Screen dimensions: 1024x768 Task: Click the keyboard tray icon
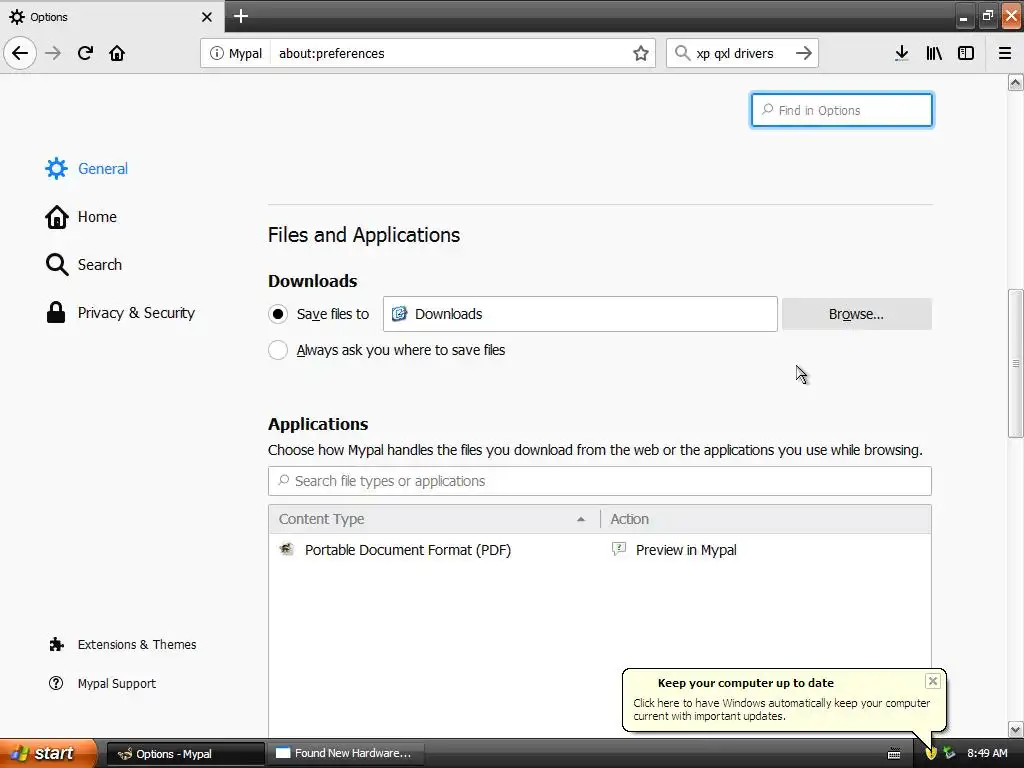(894, 754)
